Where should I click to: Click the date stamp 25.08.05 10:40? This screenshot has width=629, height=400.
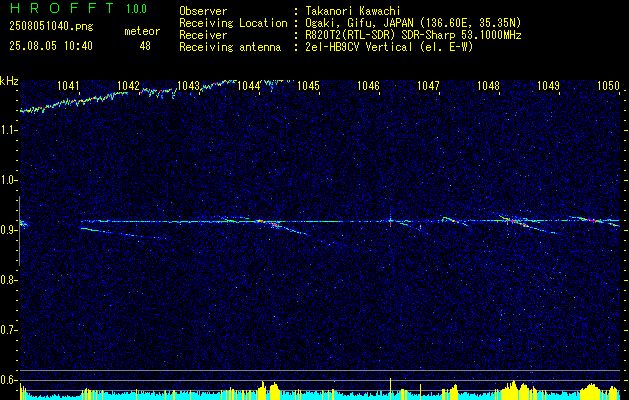click(51, 46)
